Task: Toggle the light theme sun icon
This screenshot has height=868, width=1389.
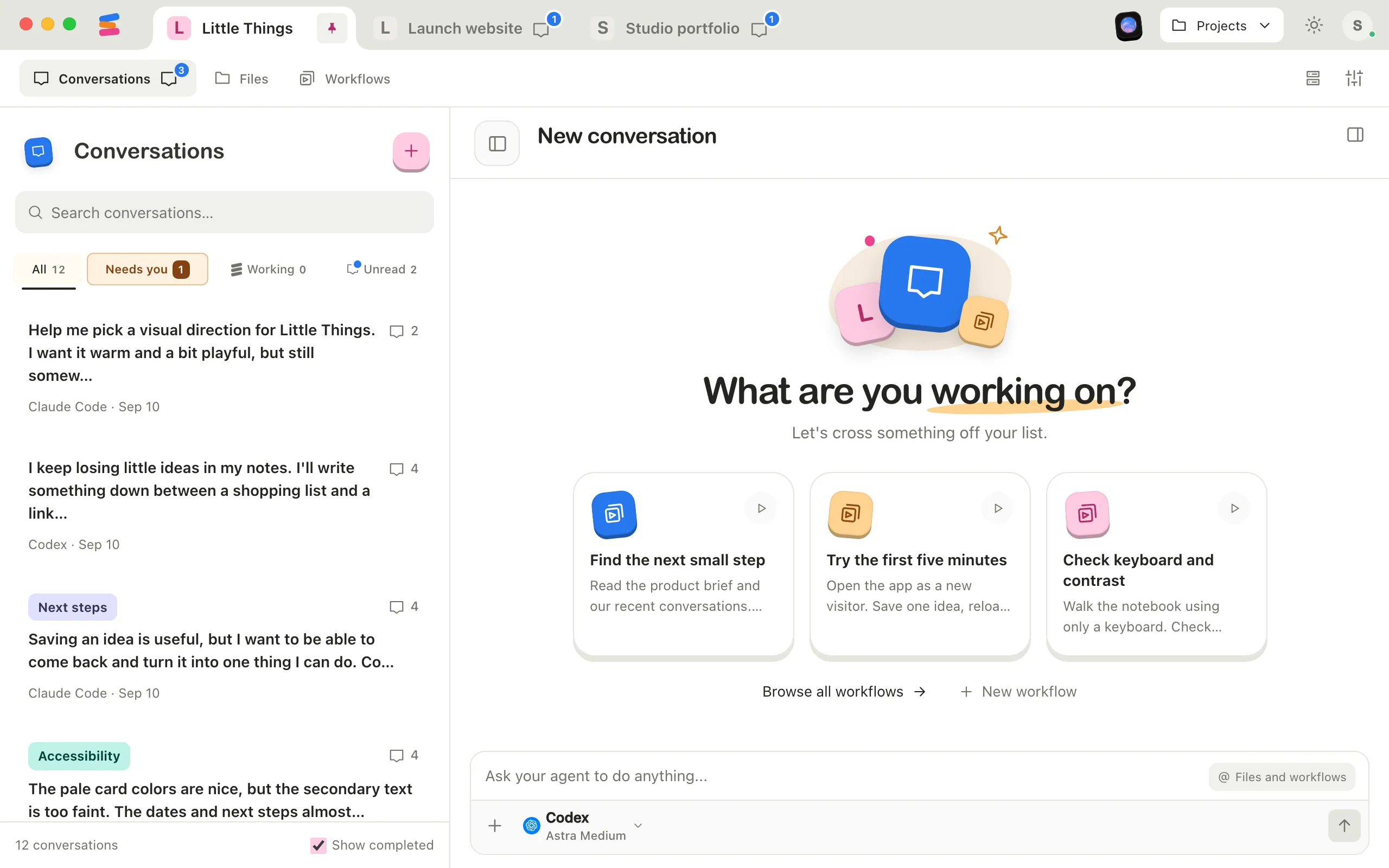Action: pos(1313,26)
